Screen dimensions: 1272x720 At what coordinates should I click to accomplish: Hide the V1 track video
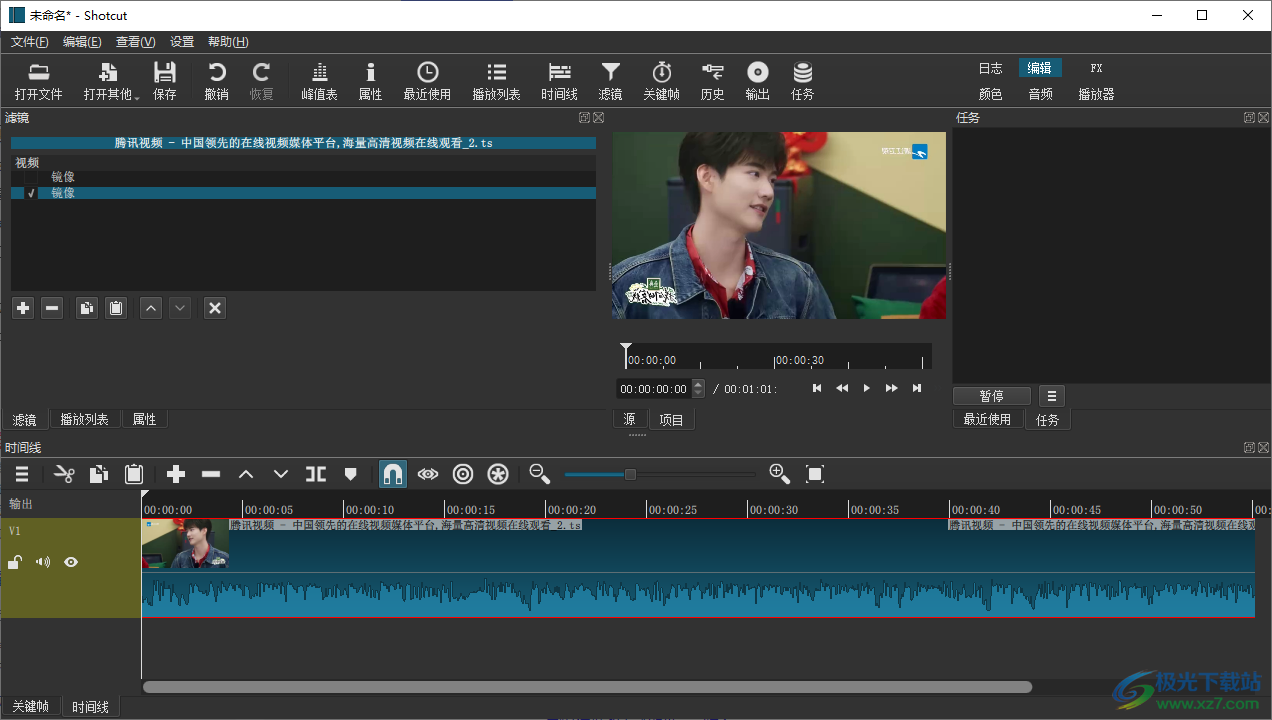71,562
